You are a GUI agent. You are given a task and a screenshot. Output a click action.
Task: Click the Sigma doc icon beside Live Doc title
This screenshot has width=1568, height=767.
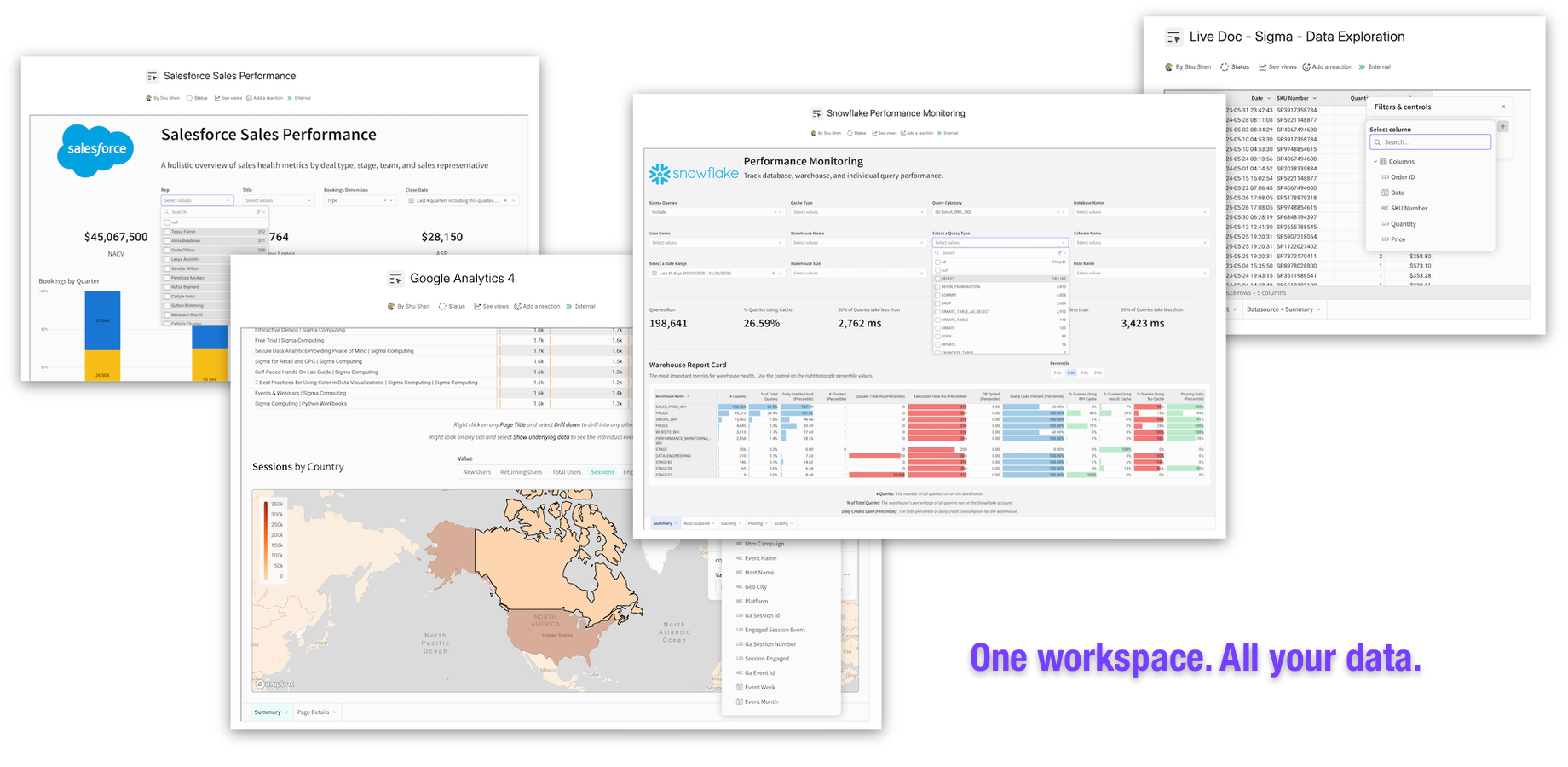tap(1173, 37)
